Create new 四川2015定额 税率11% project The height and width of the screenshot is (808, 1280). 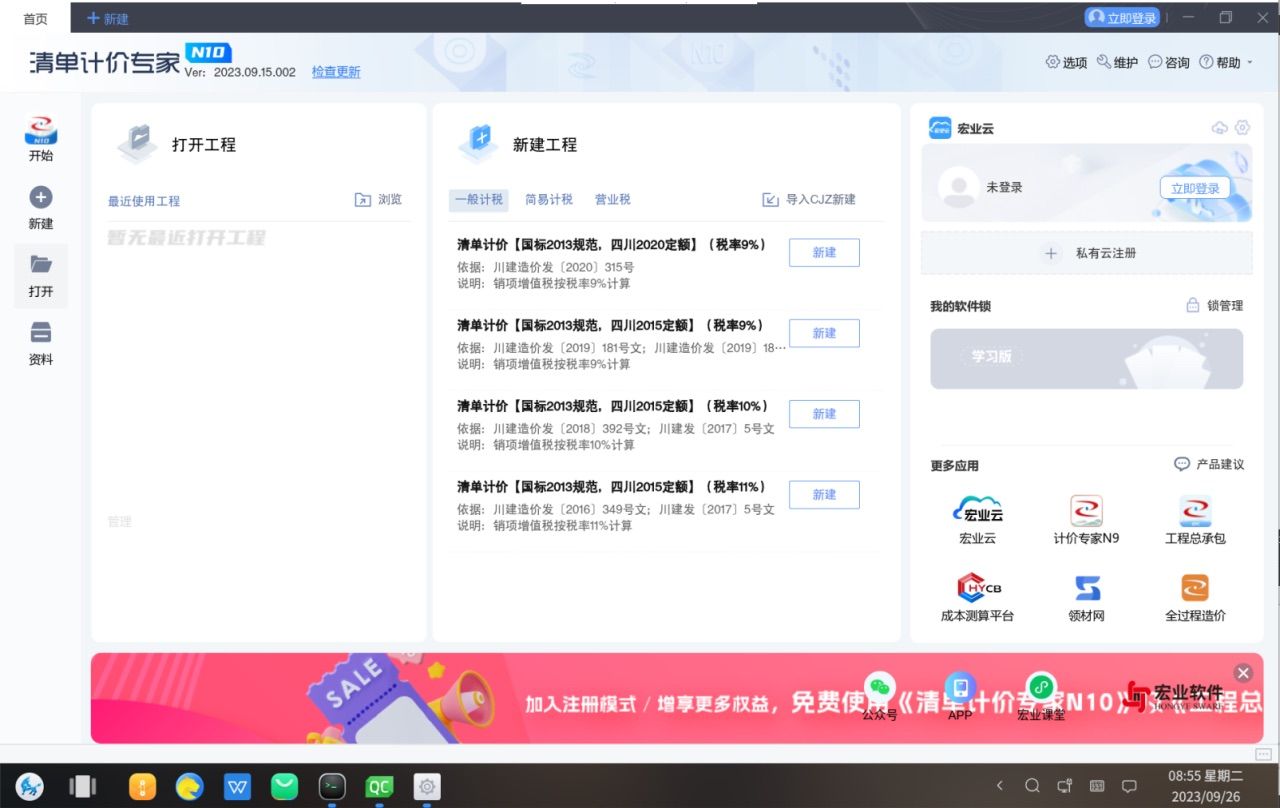click(x=824, y=495)
